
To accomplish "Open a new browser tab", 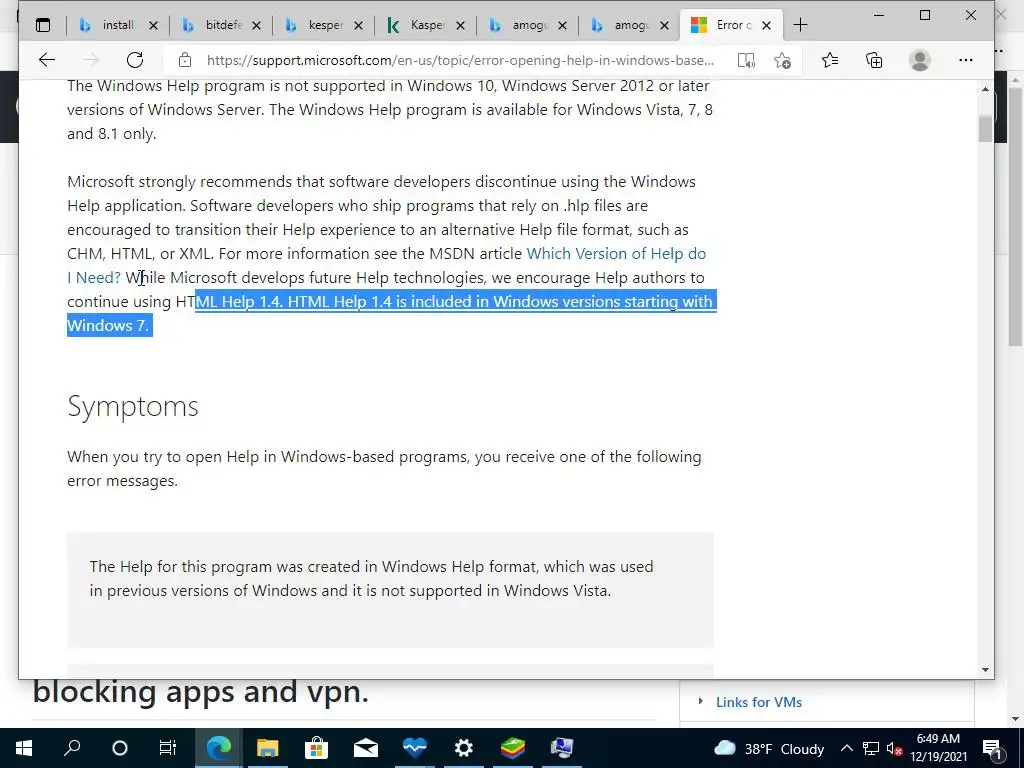I will [800, 25].
